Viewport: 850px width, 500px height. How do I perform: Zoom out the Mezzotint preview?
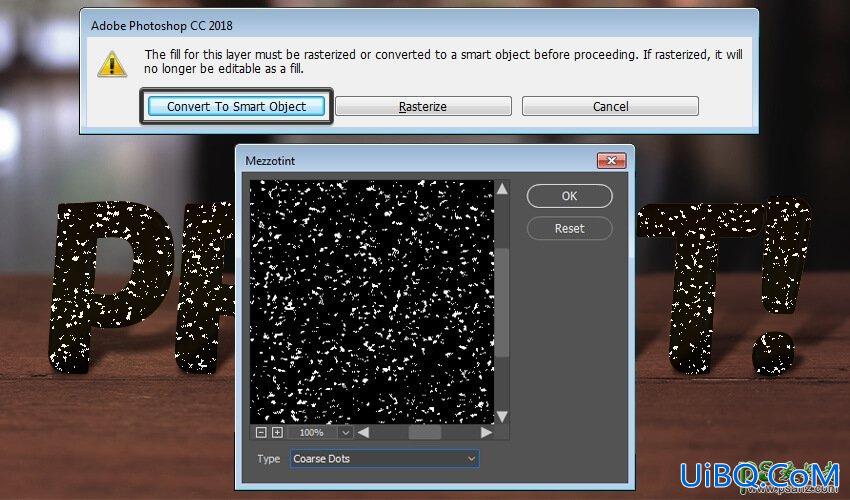(261, 432)
